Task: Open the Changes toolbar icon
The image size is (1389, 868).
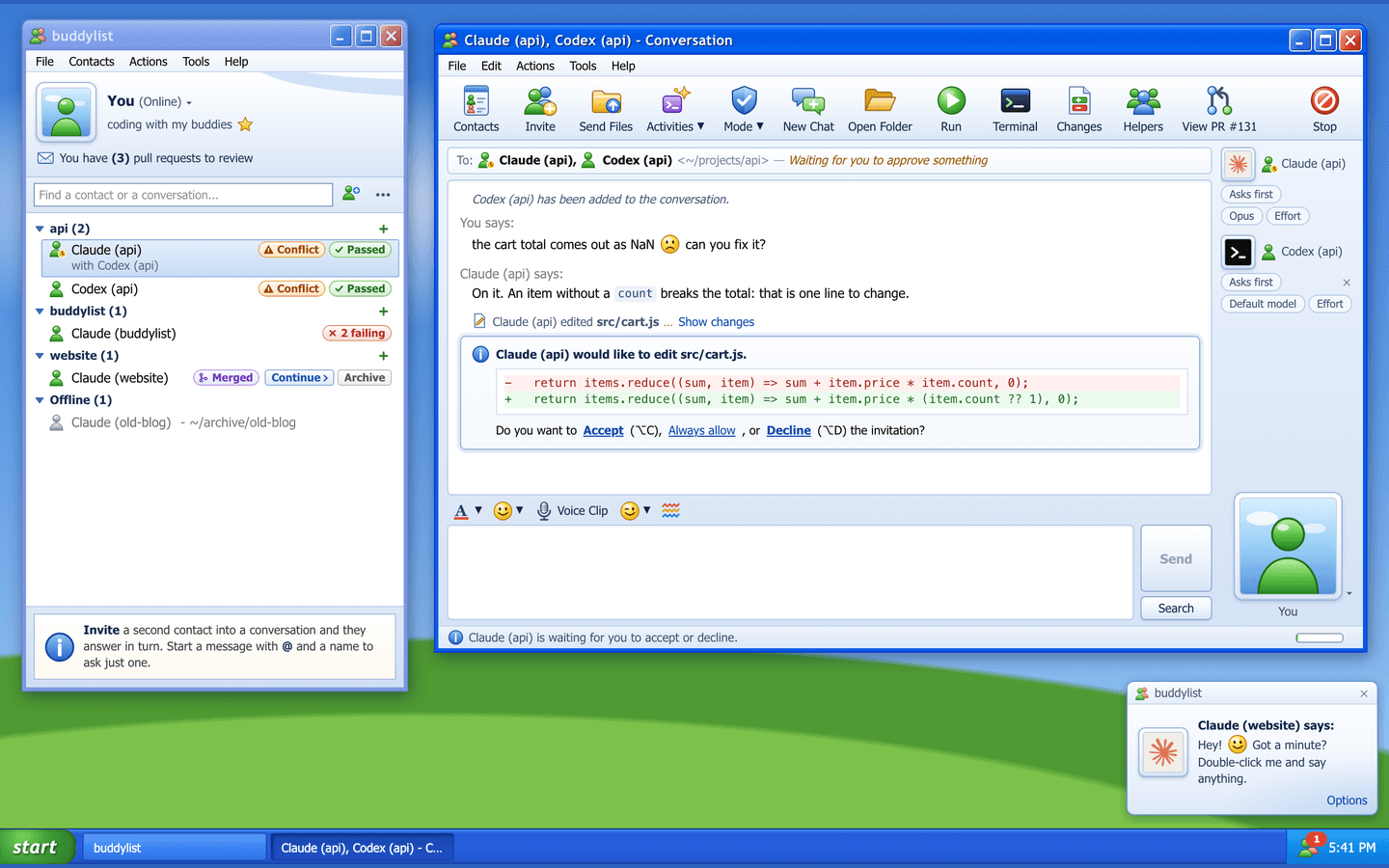Action: coord(1078,101)
